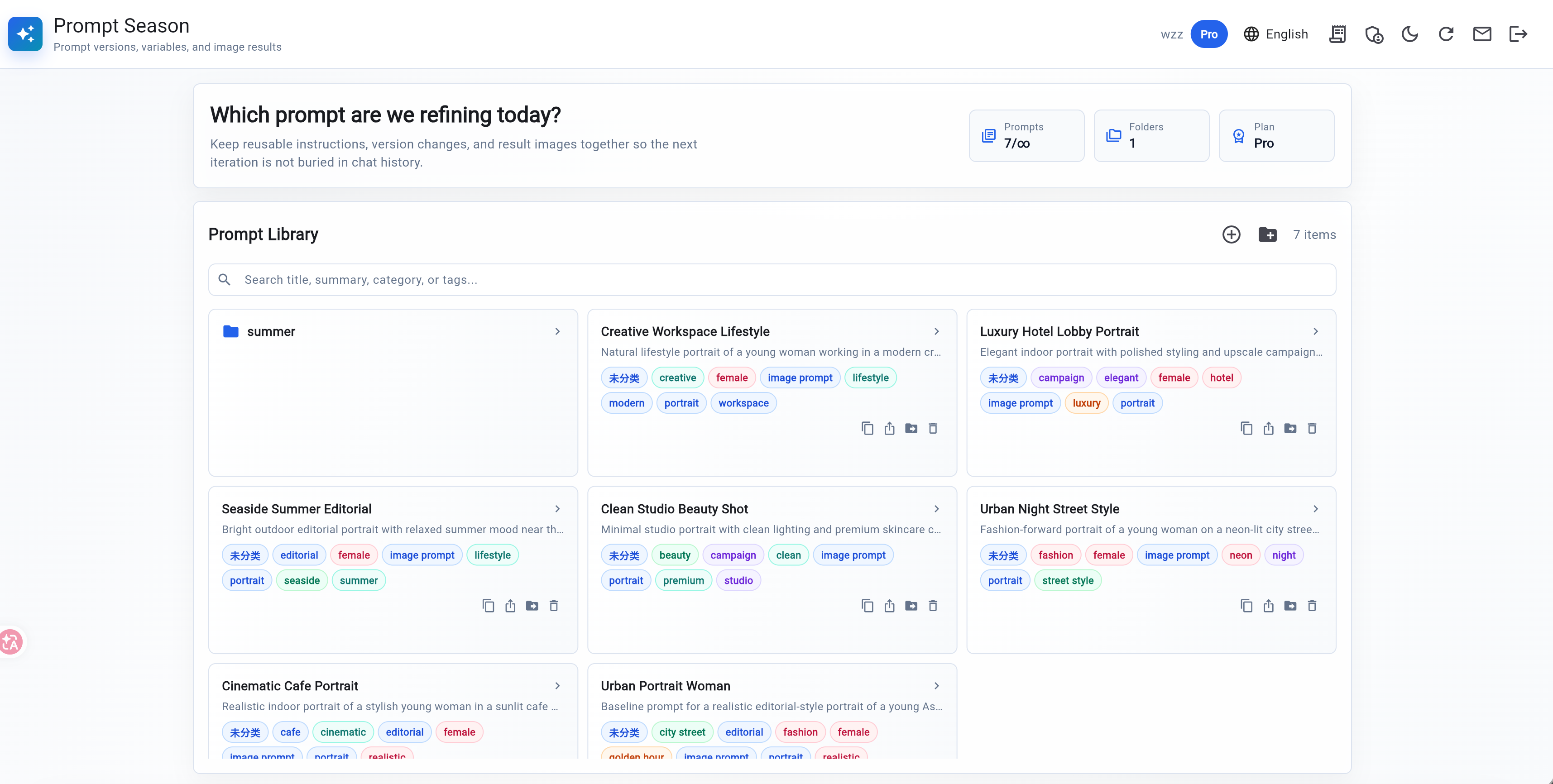Move Luxury Hotel Lobby Portrait to a folder
This screenshot has height=784, width=1553.
point(1290,429)
